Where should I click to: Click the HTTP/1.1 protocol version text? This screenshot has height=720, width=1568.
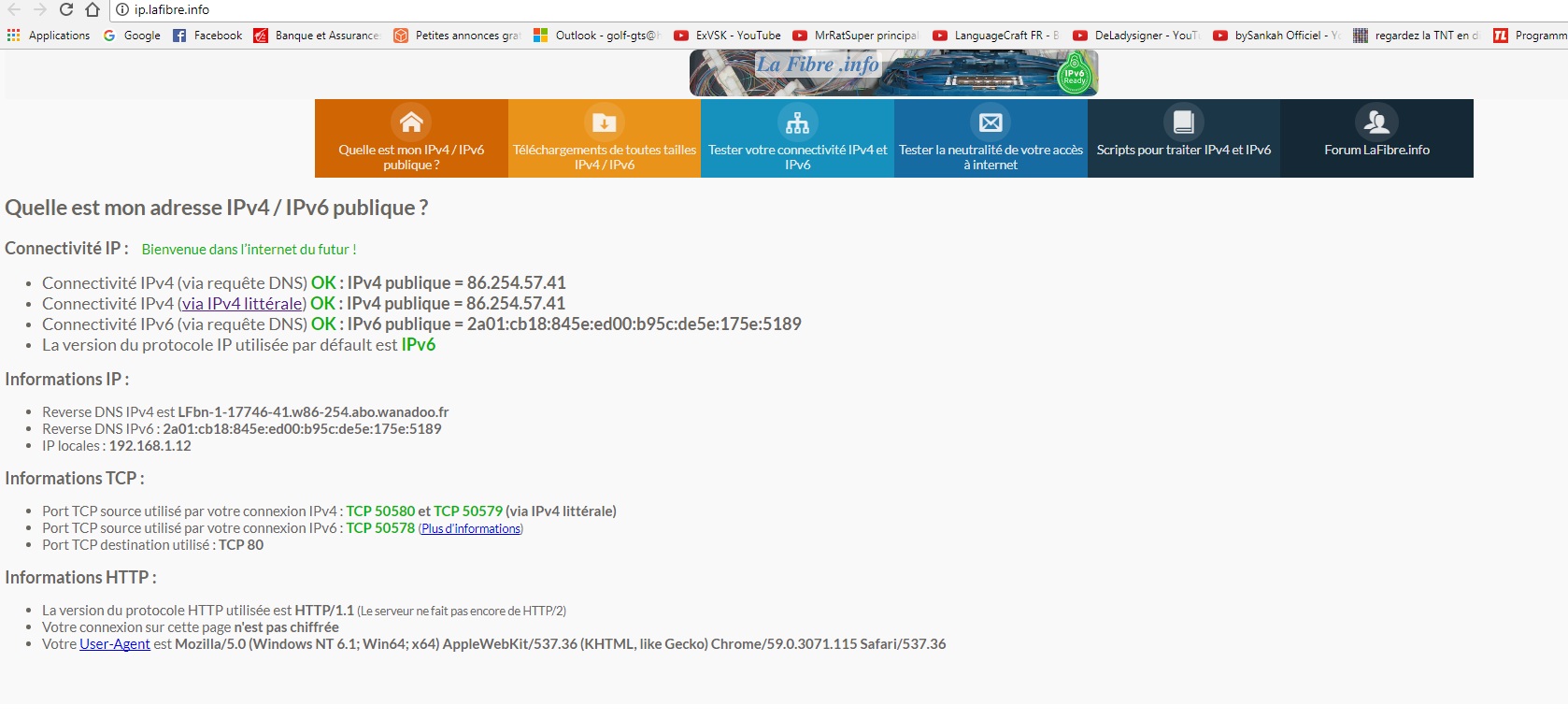tap(324, 611)
